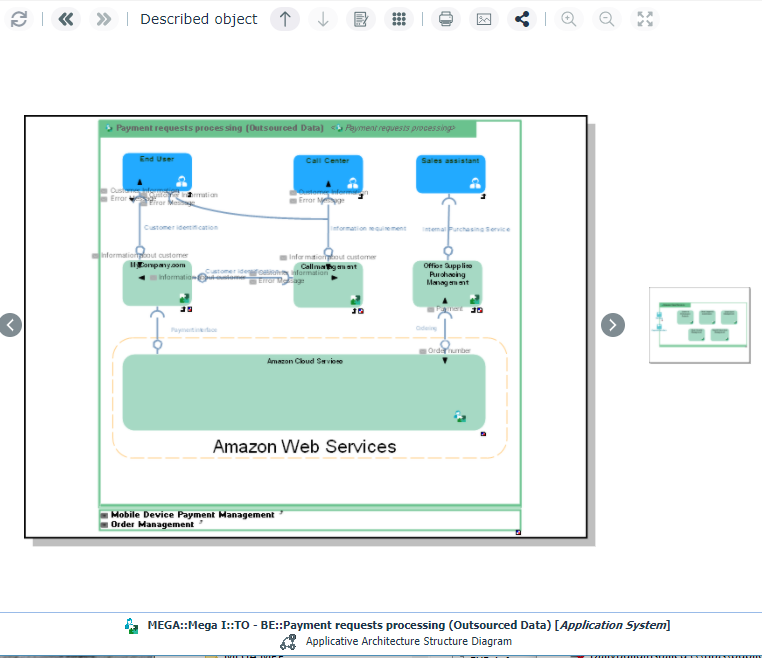
Task: Click the image export icon
Action: point(484,19)
